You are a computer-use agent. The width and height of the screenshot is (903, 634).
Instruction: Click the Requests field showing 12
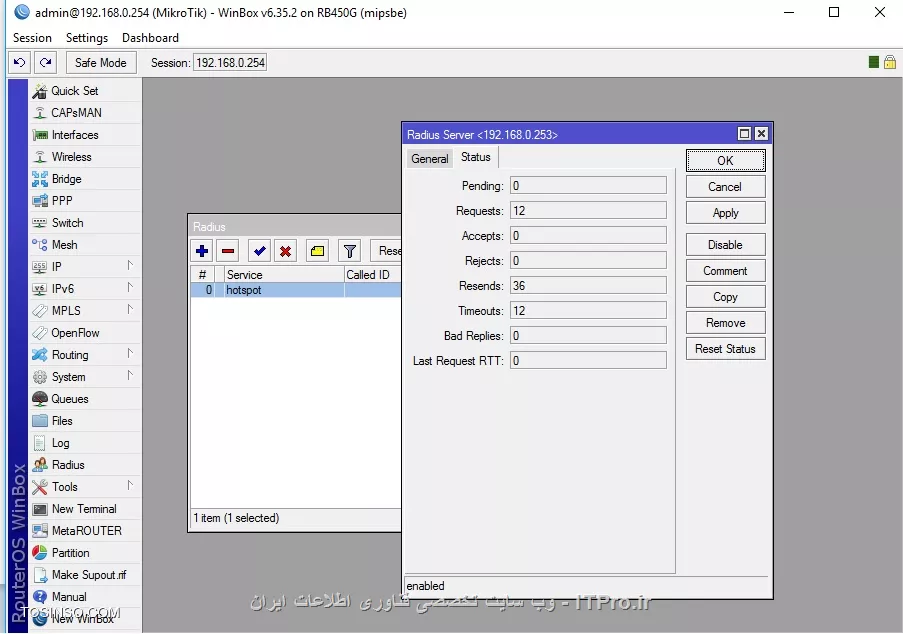(588, 210)
